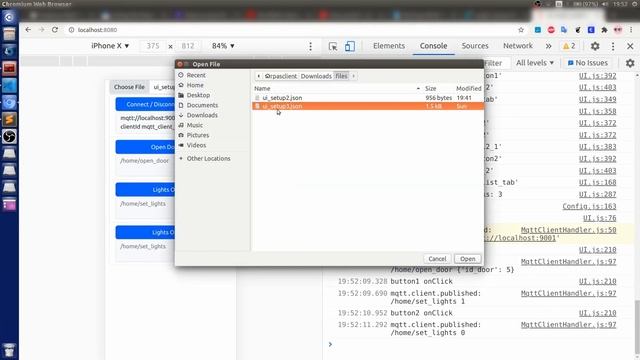Reload the localhost page
The width and height of the screenshot is (640, 360).
(55, 30)
